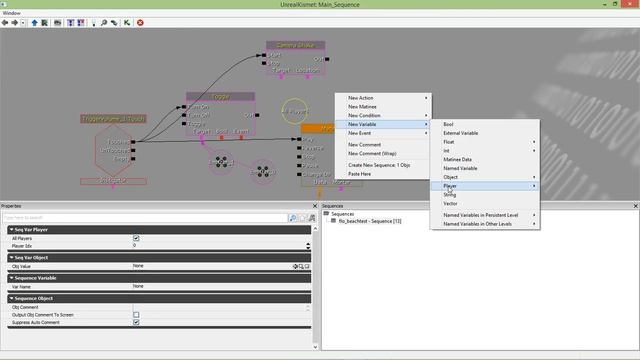Screen dimensions: 640x360
Task: Click the blue up-arrow parent sequence icon
Action: pyautogui.click(x=34, y=23)
